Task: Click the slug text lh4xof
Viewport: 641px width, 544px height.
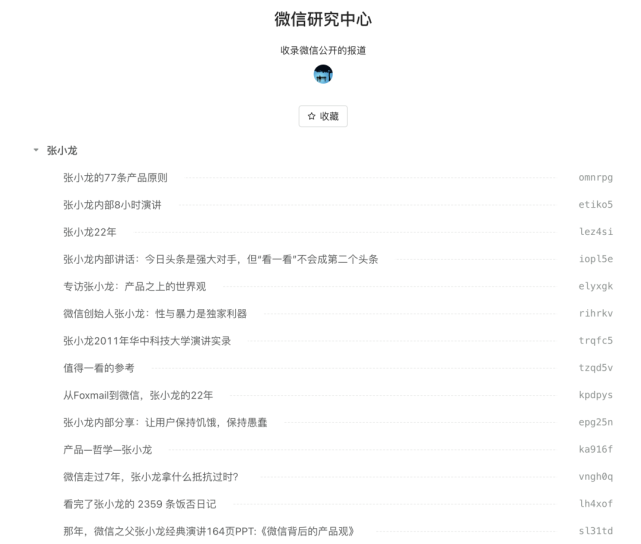Action: (596, 504)
